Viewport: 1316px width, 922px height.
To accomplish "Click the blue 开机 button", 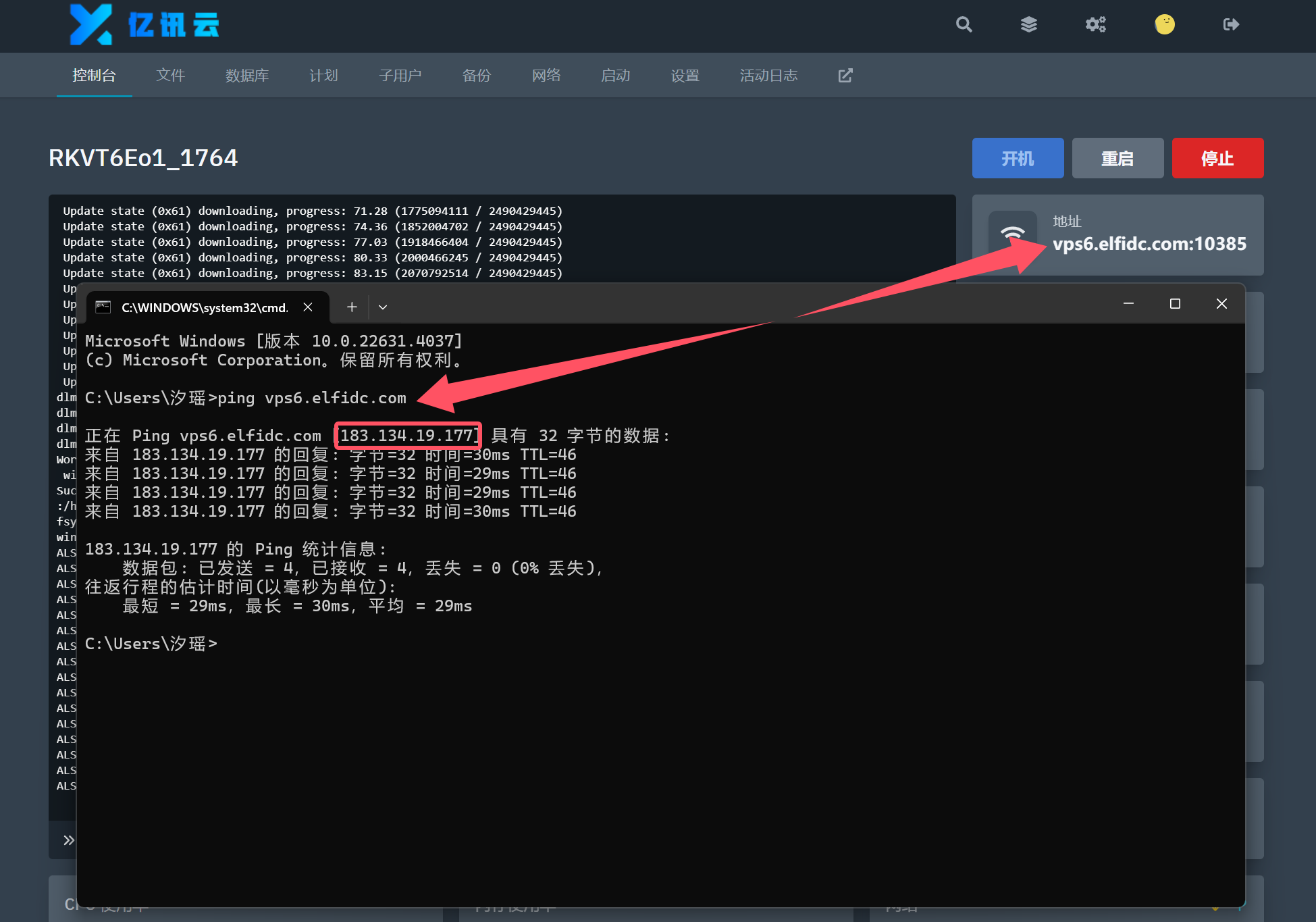I will (x=1018, y=158).
